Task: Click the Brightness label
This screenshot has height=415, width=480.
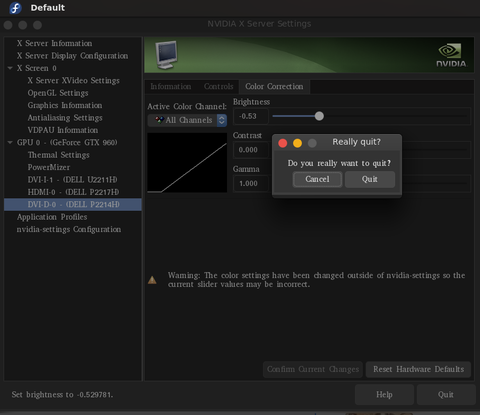Action: [x=251, y=102]
